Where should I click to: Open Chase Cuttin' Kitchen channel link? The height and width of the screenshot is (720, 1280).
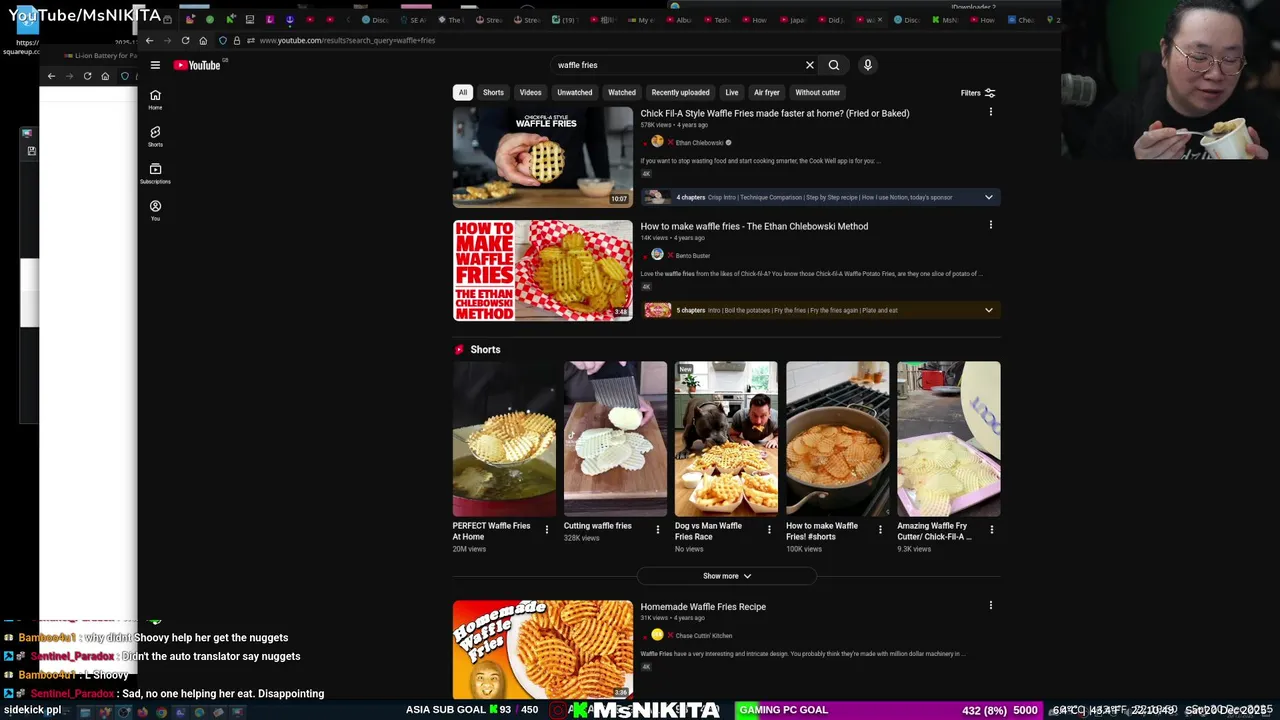pyautogui.click(x=704, y=635)
